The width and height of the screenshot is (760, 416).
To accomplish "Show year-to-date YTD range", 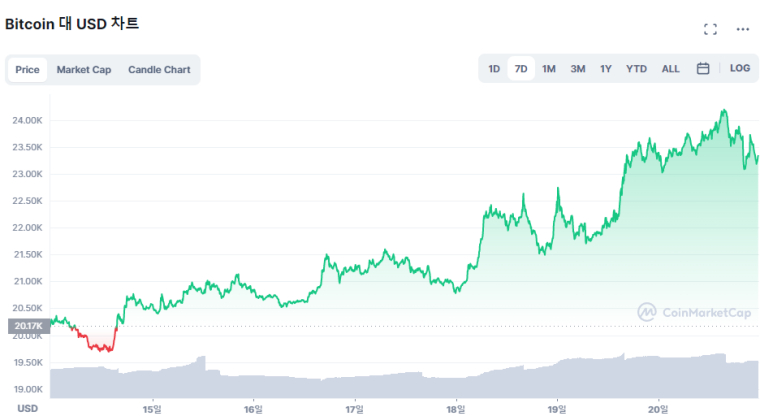I will [x=636, y=69].
